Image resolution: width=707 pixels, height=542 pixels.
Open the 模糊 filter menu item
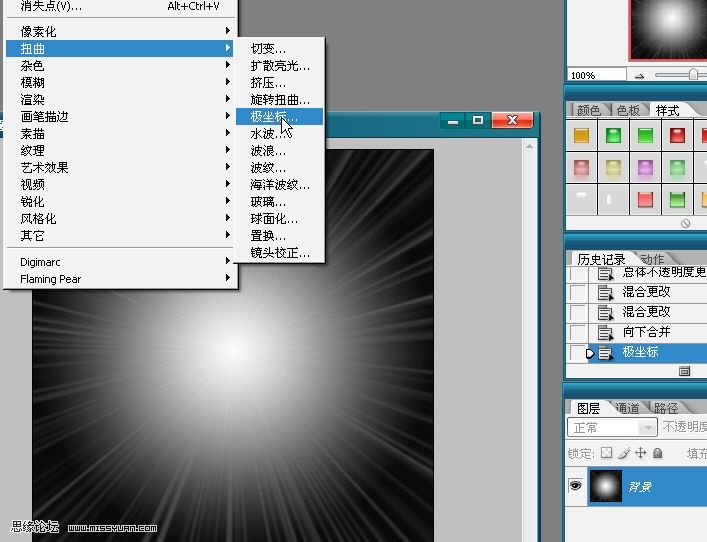(x=119, y=82)
